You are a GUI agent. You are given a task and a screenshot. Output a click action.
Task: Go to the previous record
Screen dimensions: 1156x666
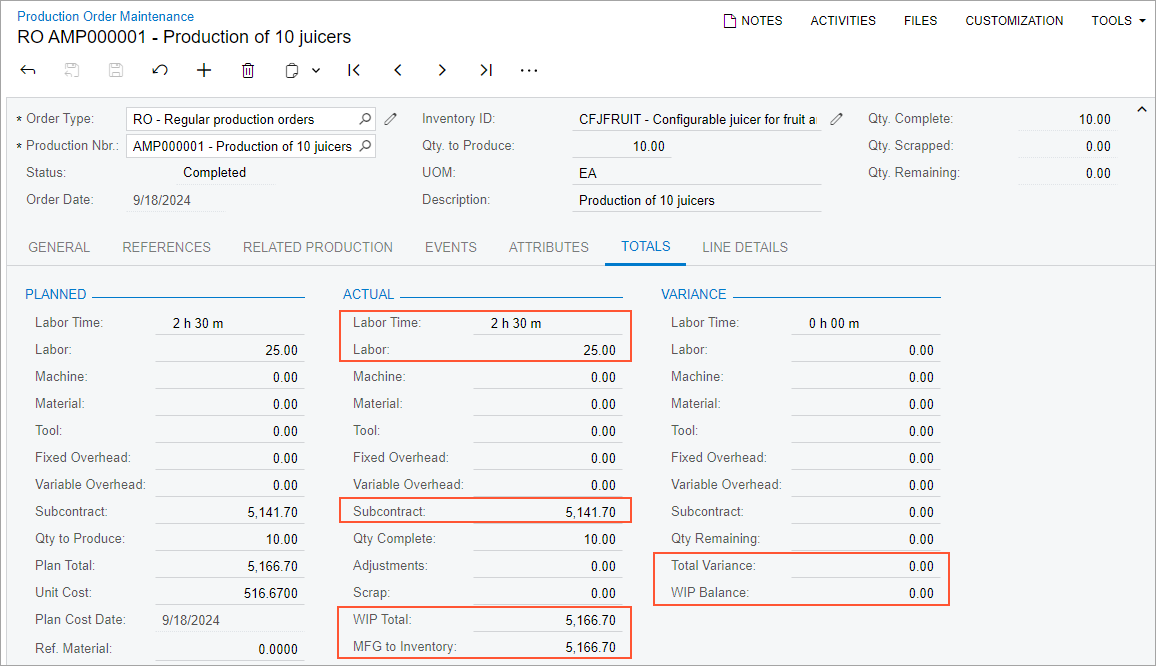398,70
